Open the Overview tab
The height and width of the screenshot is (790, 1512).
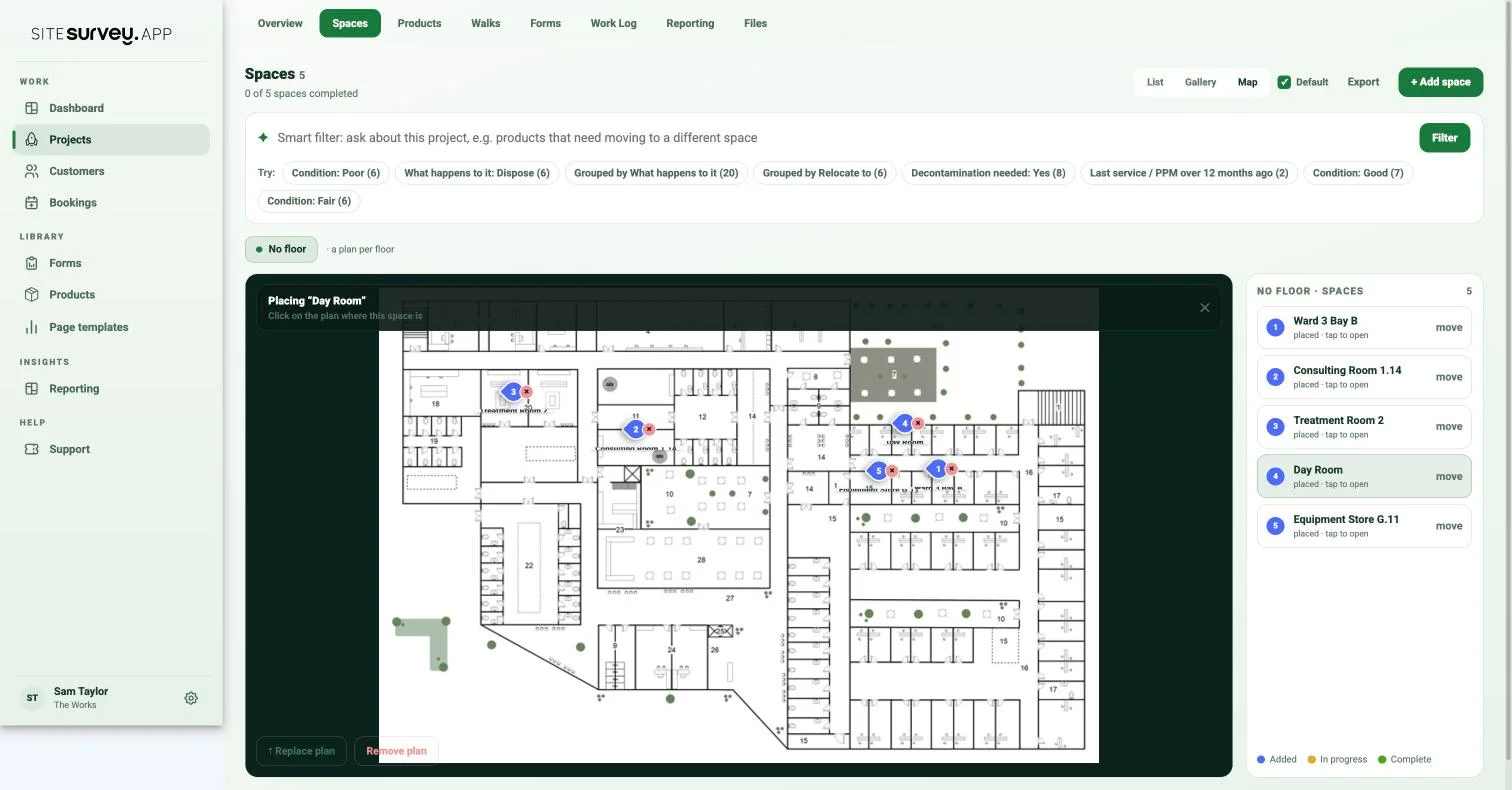coord(280,23)
